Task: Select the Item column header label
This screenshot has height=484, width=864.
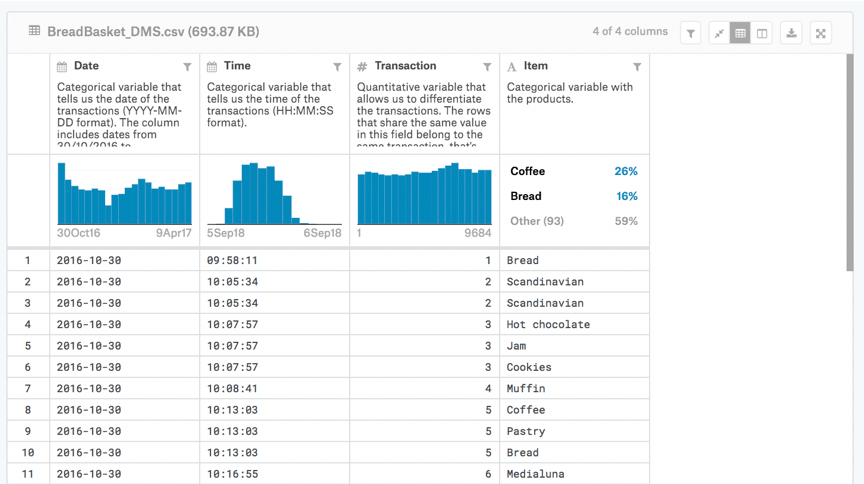Action: (x=536, y=66)
